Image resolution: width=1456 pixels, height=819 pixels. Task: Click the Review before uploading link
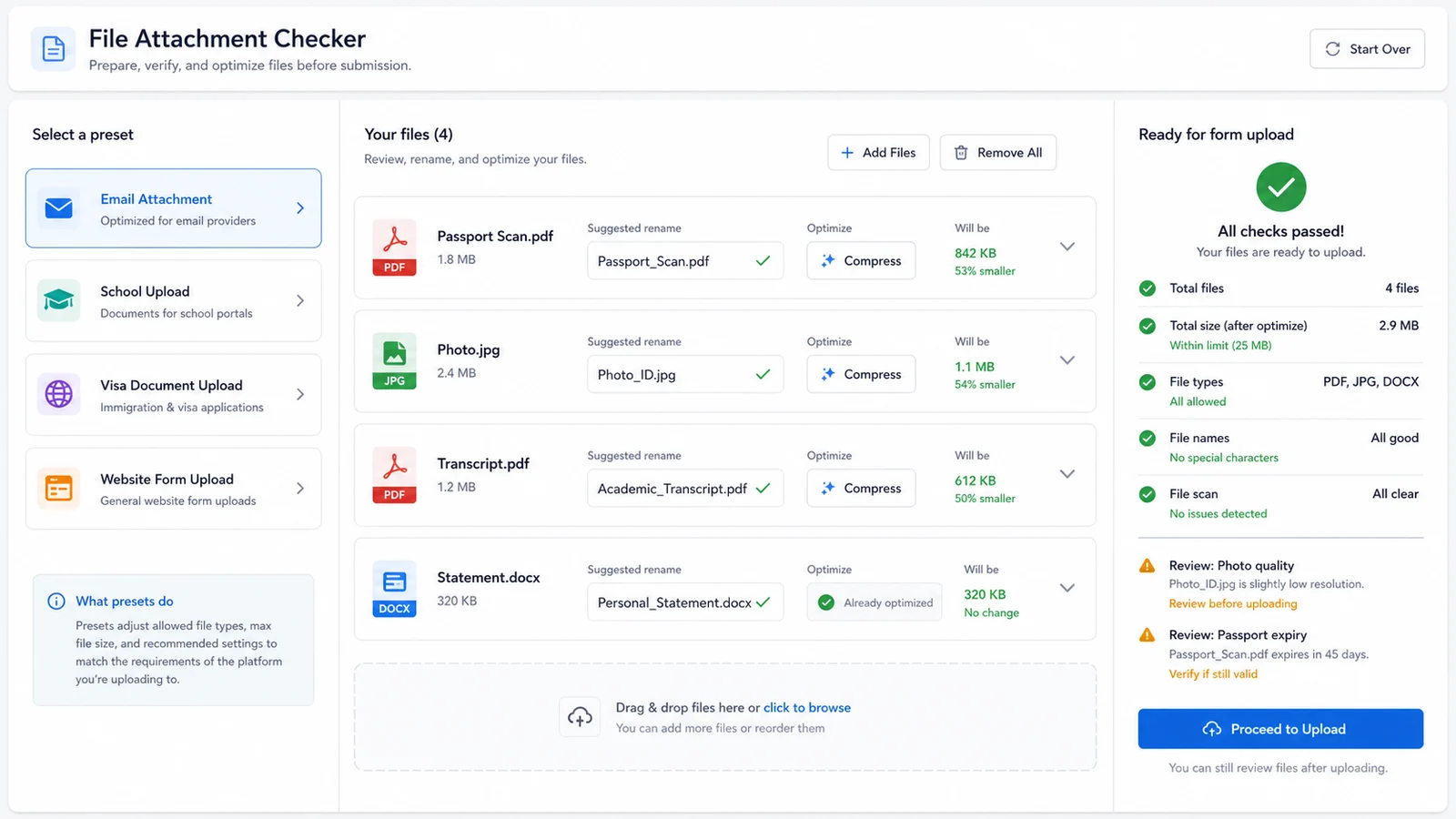pos(1233,604)
